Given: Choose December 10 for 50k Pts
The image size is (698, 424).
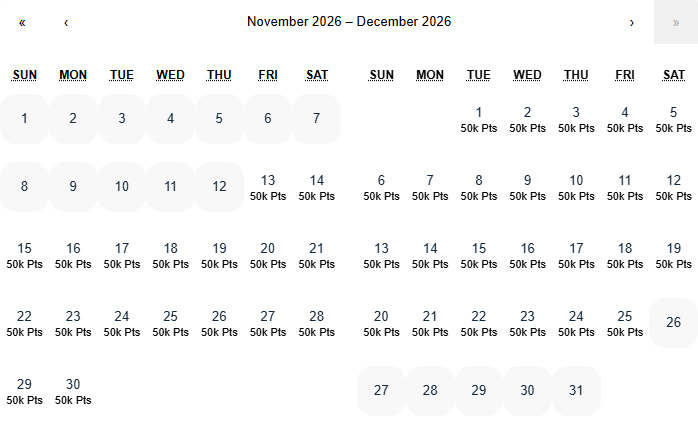Looking at the screenshot, I should click(576, 187).
